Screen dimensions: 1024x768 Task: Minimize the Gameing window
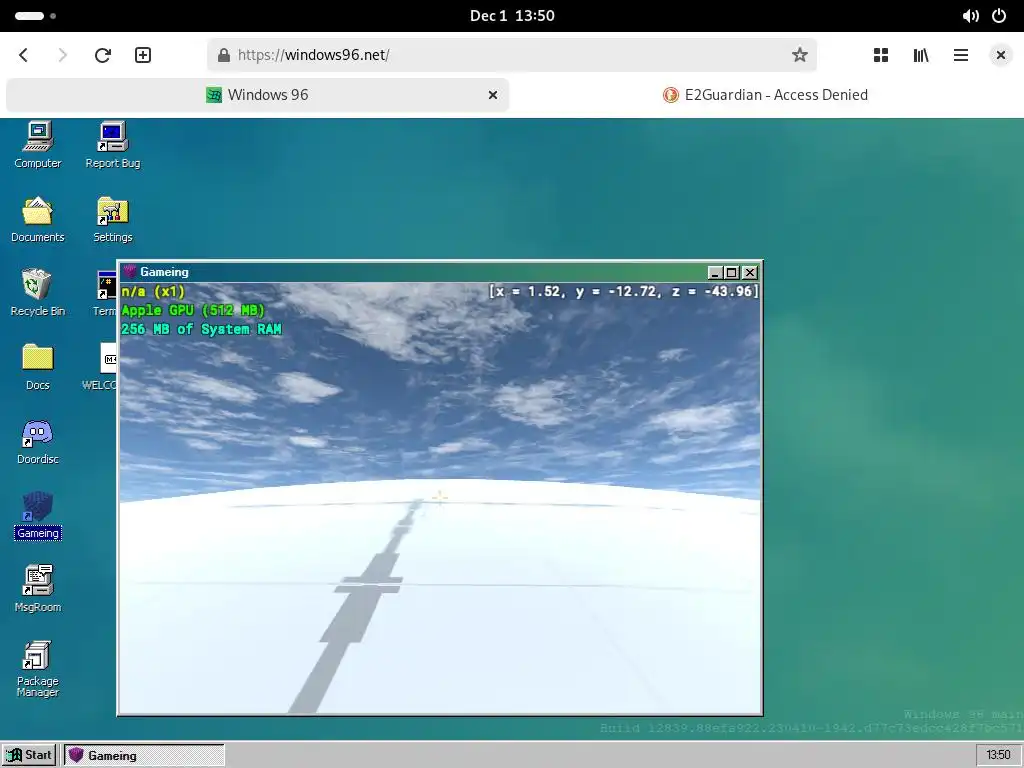pyautogui.click(x=715, y=272)
